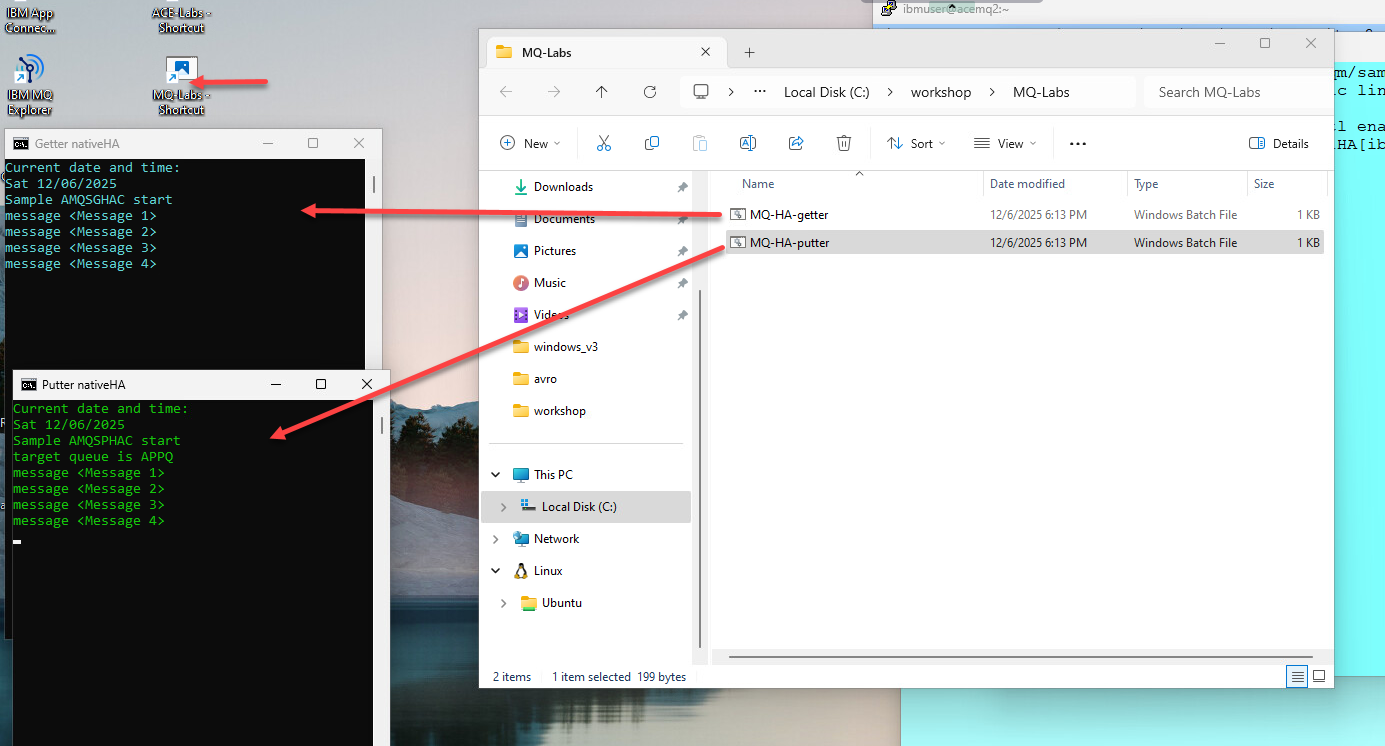Image resolution: width=1385 pixels, height=746 pixels.
Task: Collapse the This PC tree node
Action: coord(496,475)
